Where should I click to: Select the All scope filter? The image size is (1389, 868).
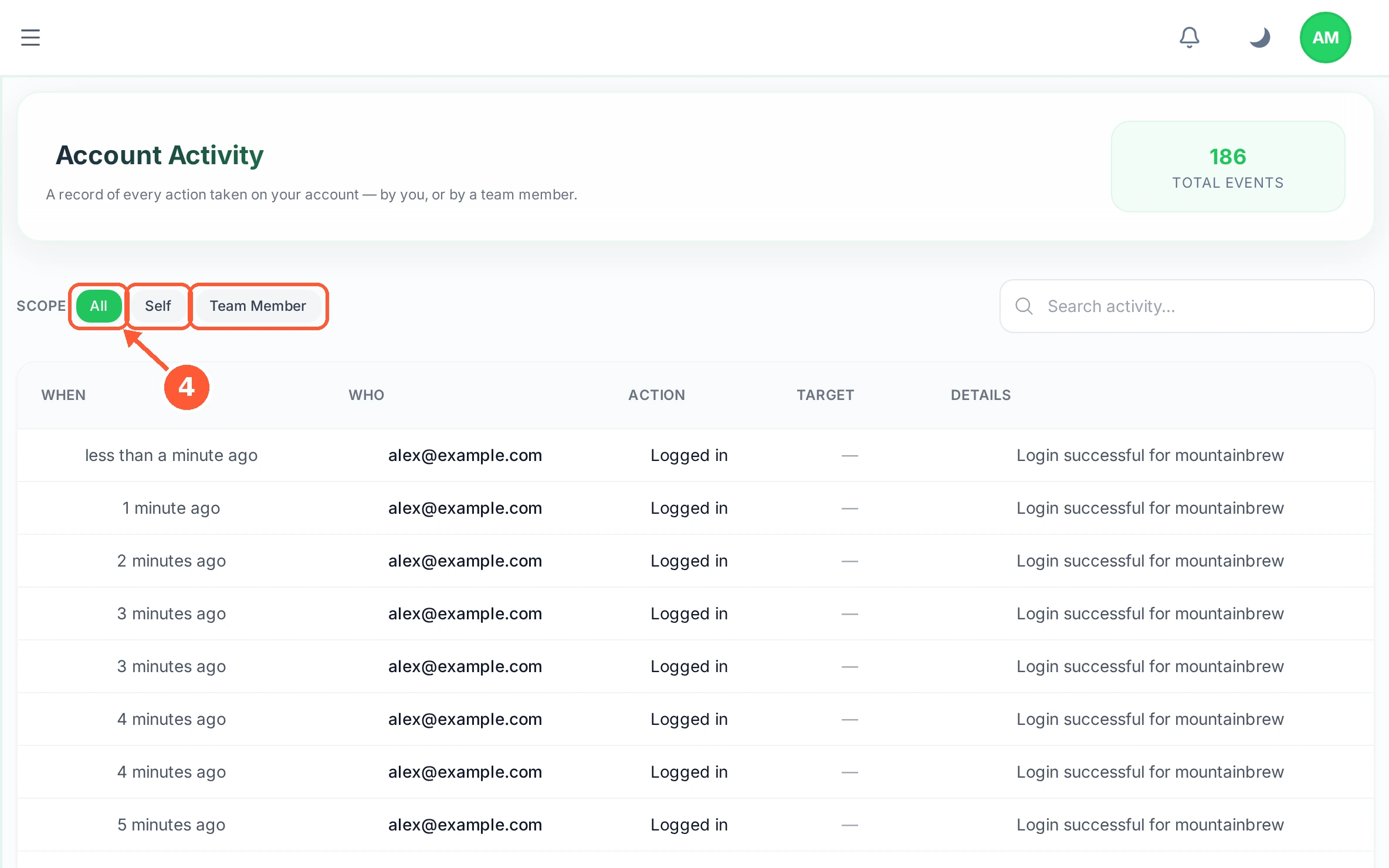99,306
